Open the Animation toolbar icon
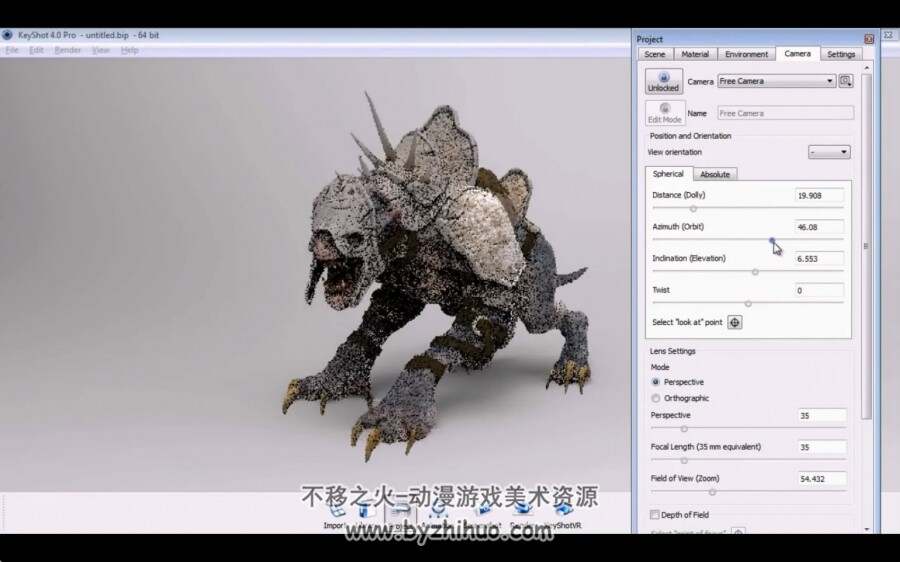Image resolution: width=900 pixels, height=562 pixels. point(439,515)
